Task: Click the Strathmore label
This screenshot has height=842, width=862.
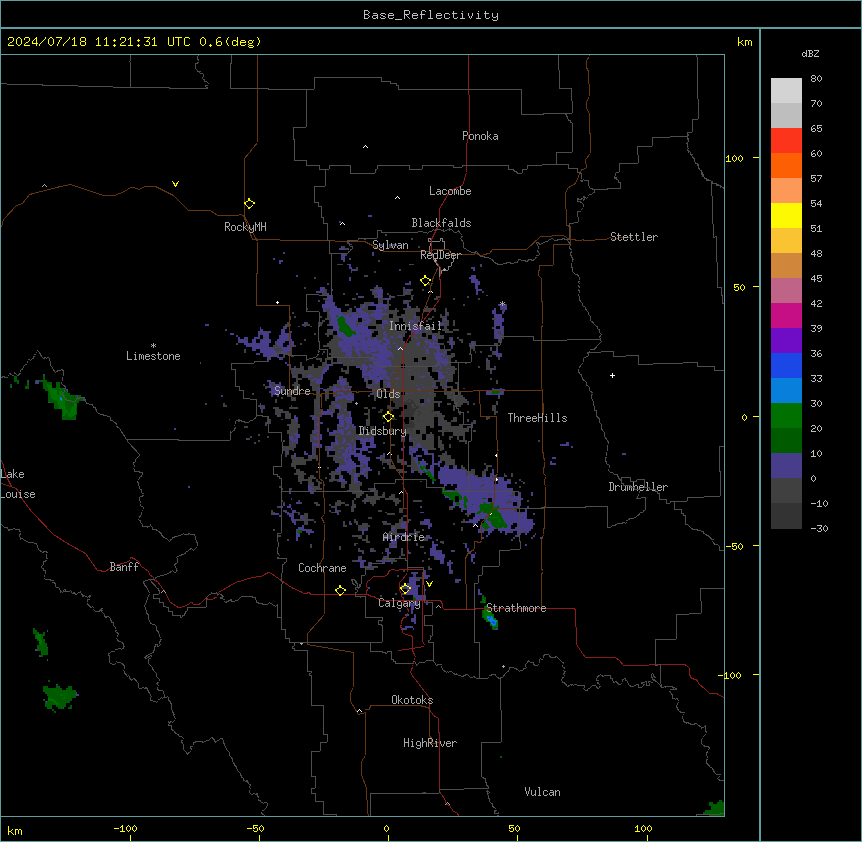Action: point(516,608)
